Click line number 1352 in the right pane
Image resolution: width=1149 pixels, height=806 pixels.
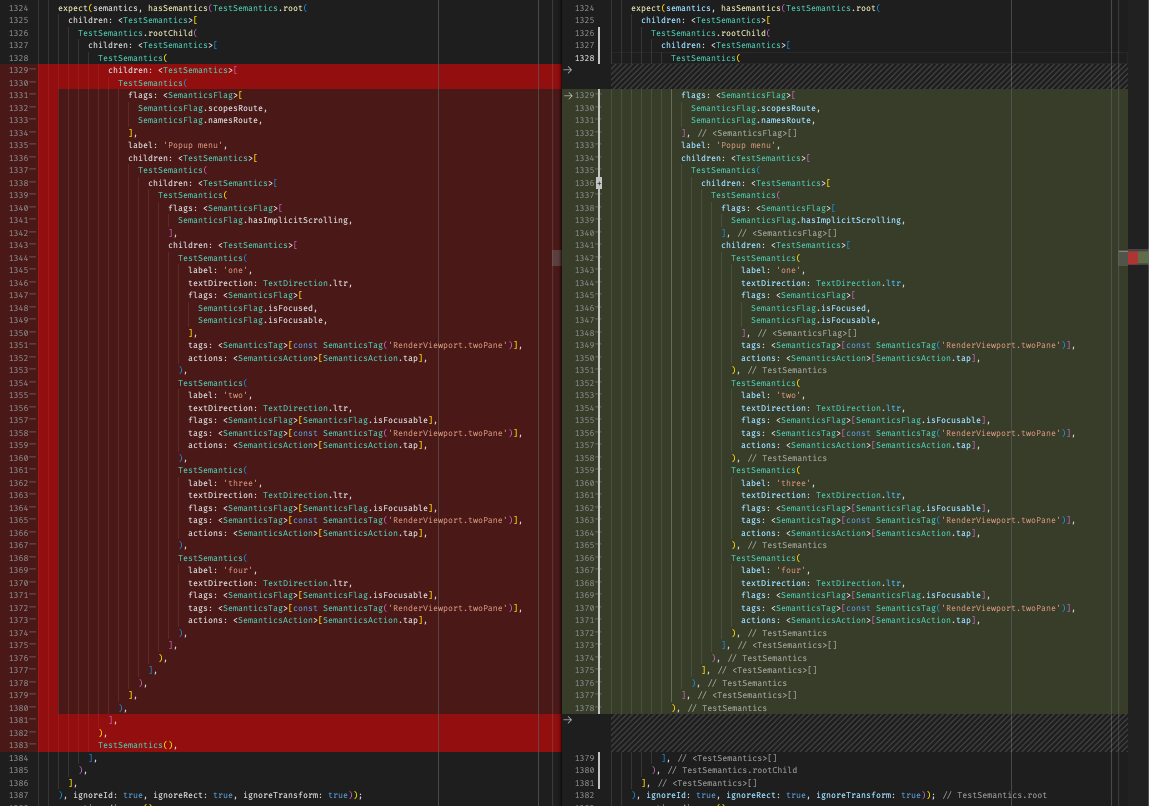(x=584, y=383)
